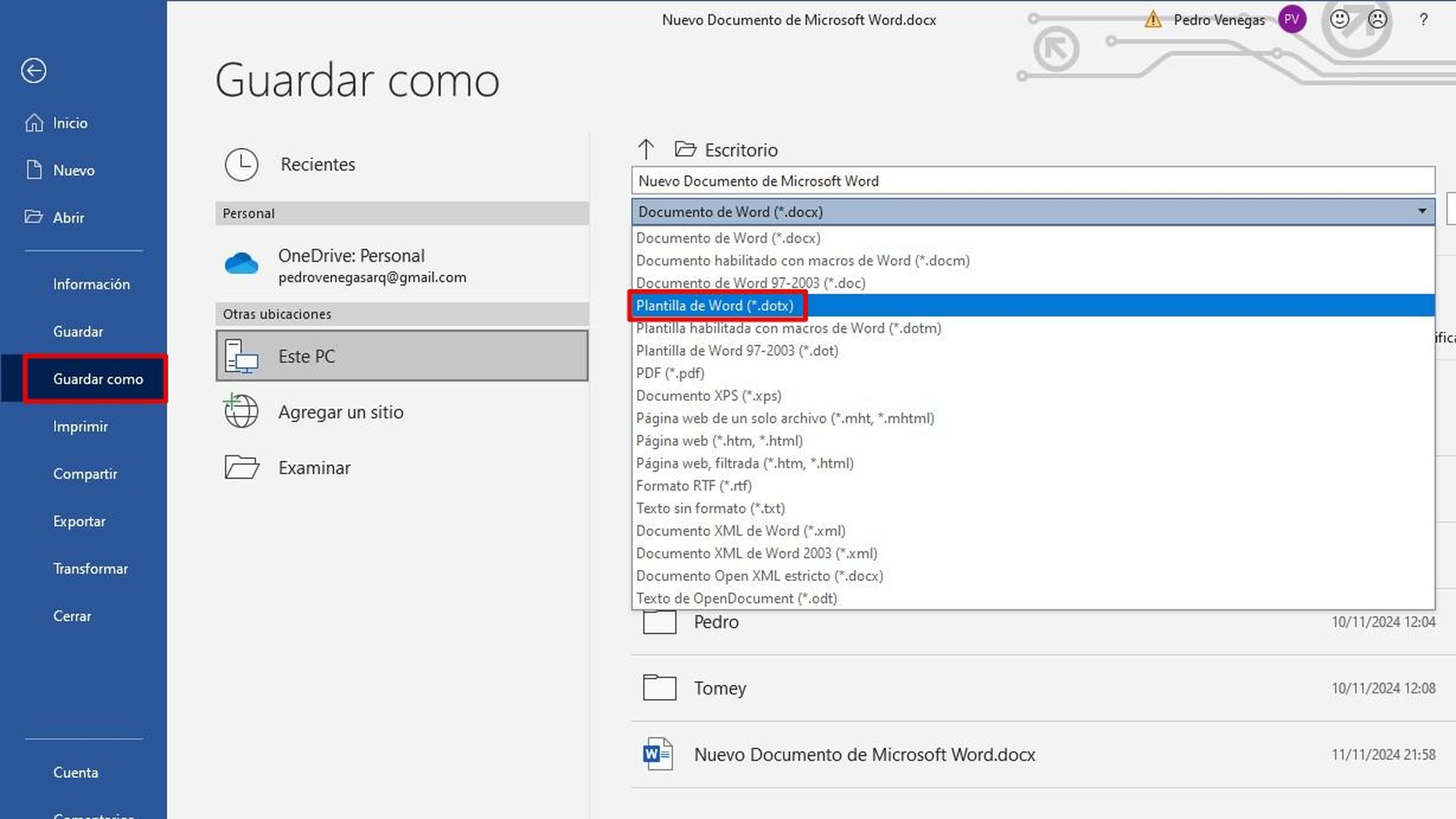Screen dimensions: 1456x819
Task: Choose Documento XML de Word (*.xml)
Action: point(1032,531)
